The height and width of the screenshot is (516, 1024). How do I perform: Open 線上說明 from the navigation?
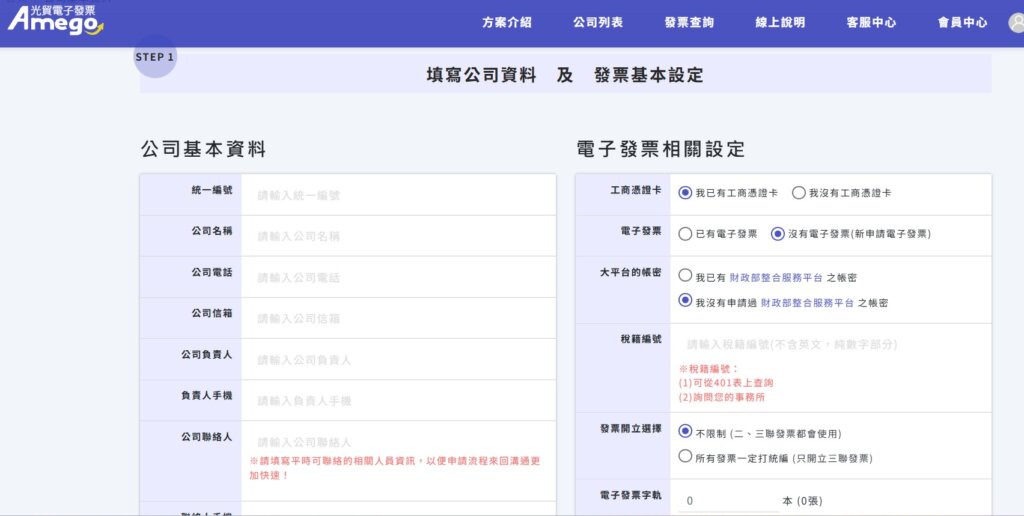(x=780, y=23)
